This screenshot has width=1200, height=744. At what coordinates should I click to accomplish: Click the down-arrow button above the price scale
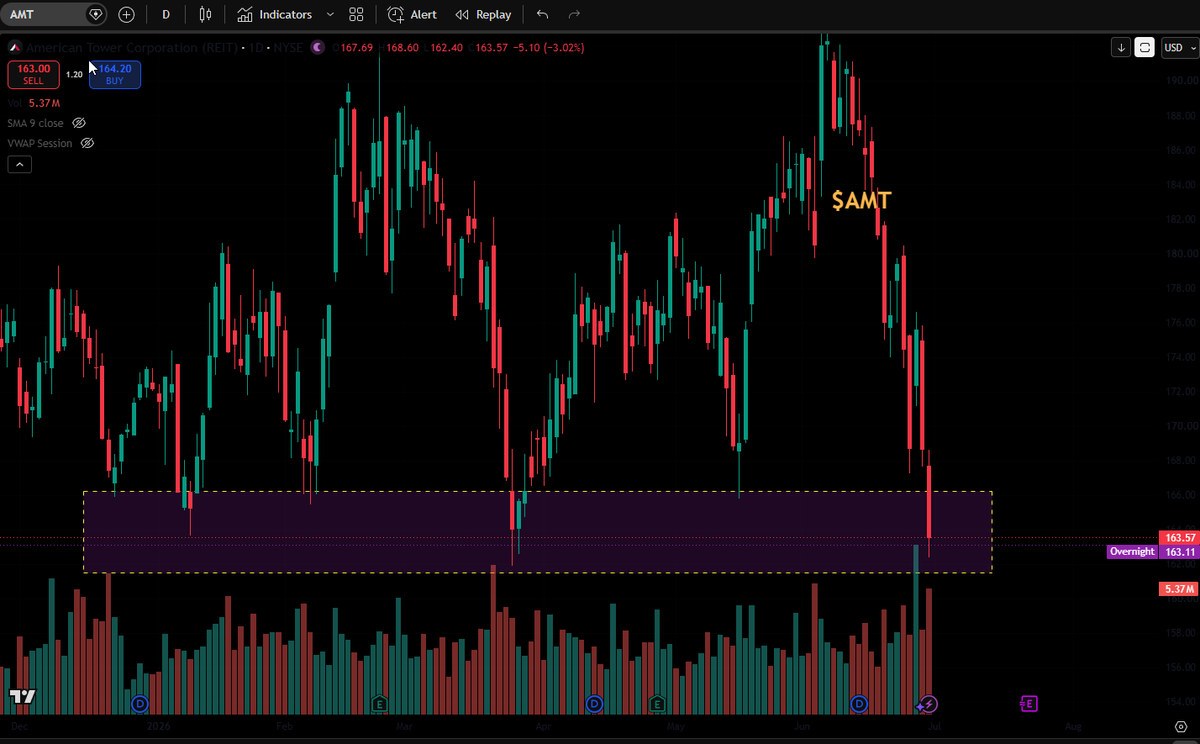pyautogui.click(x=1123, y=47)
